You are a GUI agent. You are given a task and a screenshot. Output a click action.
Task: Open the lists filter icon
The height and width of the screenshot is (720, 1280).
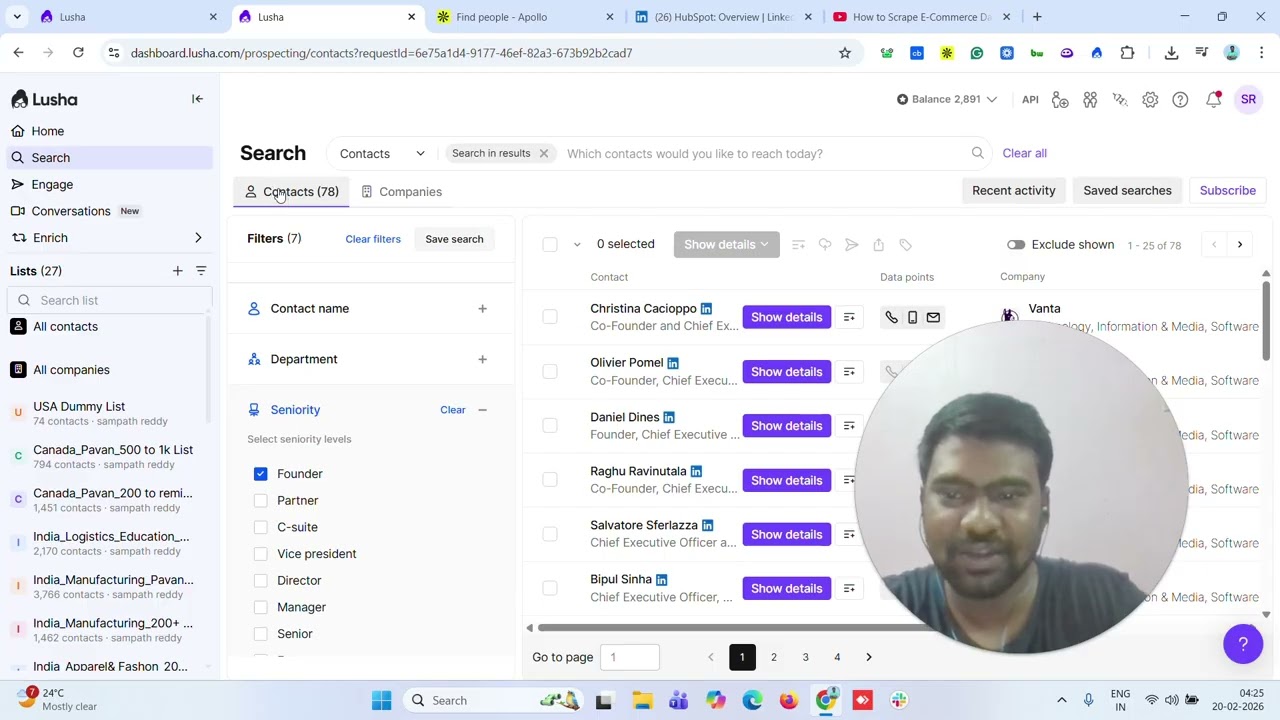pyautogui.click(x=201, y=271)
